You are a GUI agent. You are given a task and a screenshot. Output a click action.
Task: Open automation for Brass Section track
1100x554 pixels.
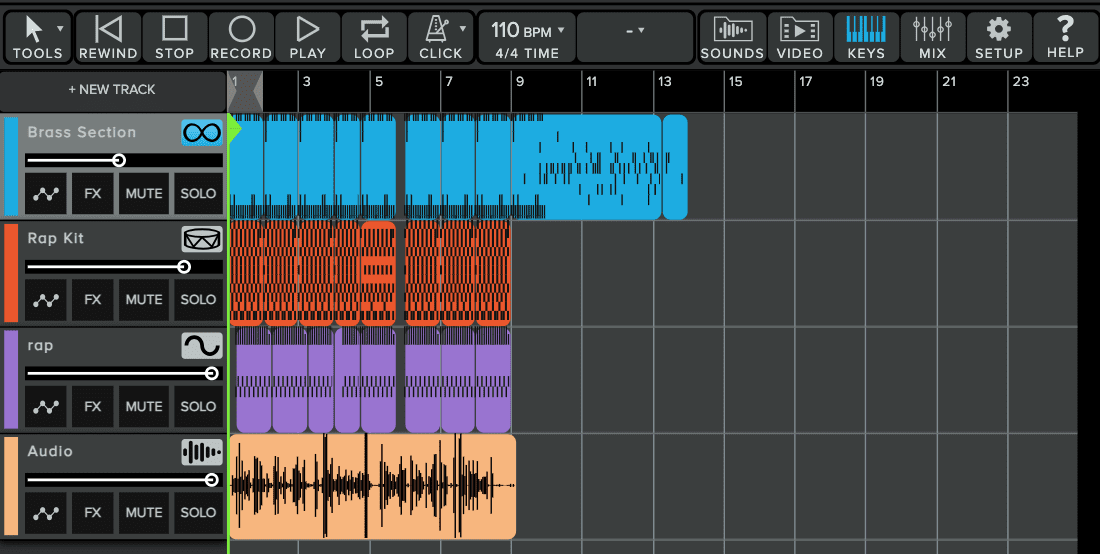tap(45, 193)
